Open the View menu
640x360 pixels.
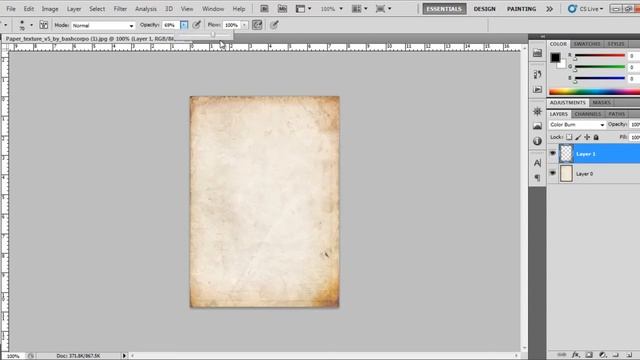187,9
